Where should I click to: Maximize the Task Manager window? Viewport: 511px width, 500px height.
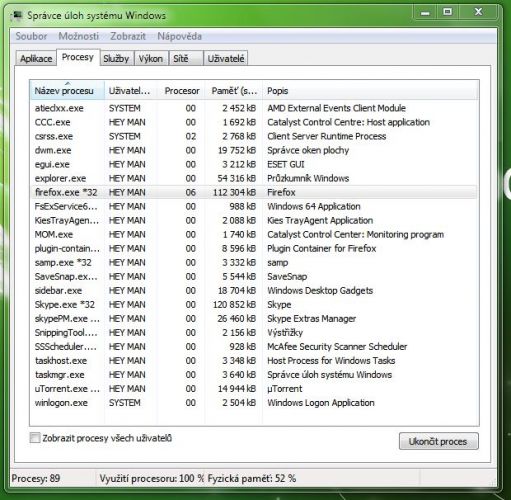coord(447,13)
